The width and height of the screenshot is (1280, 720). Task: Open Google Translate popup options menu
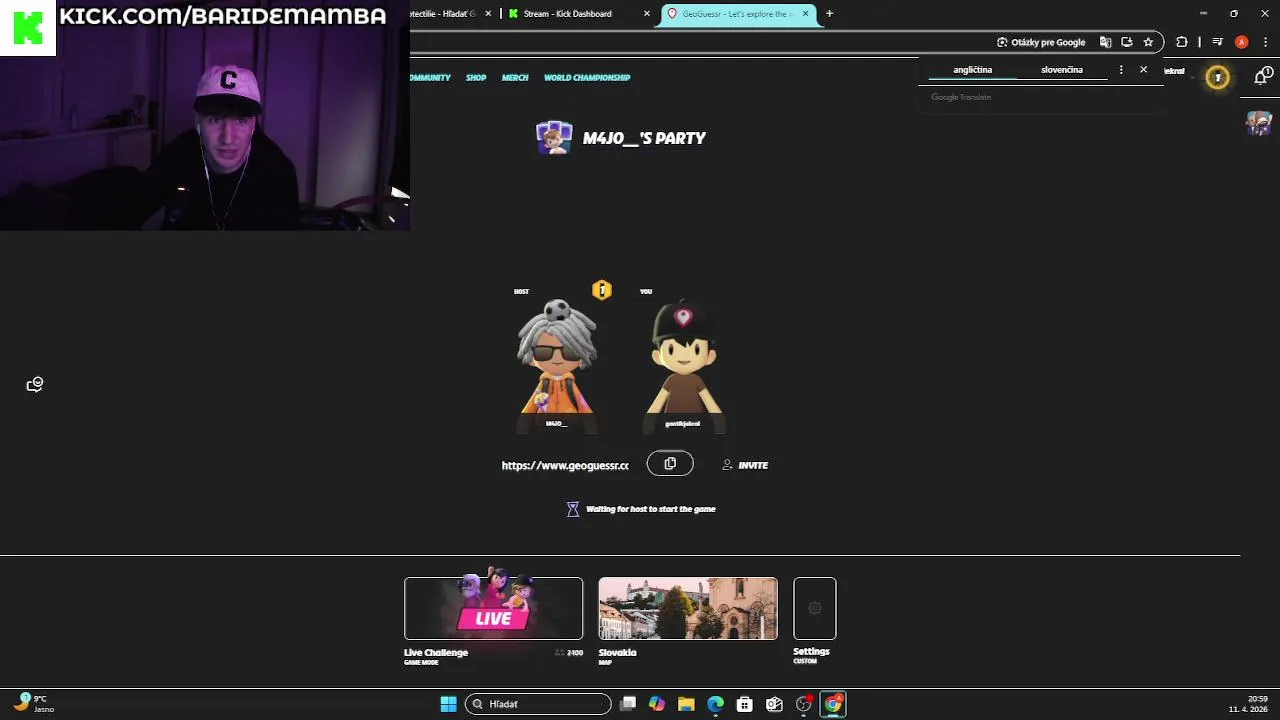pos(1121,70)
